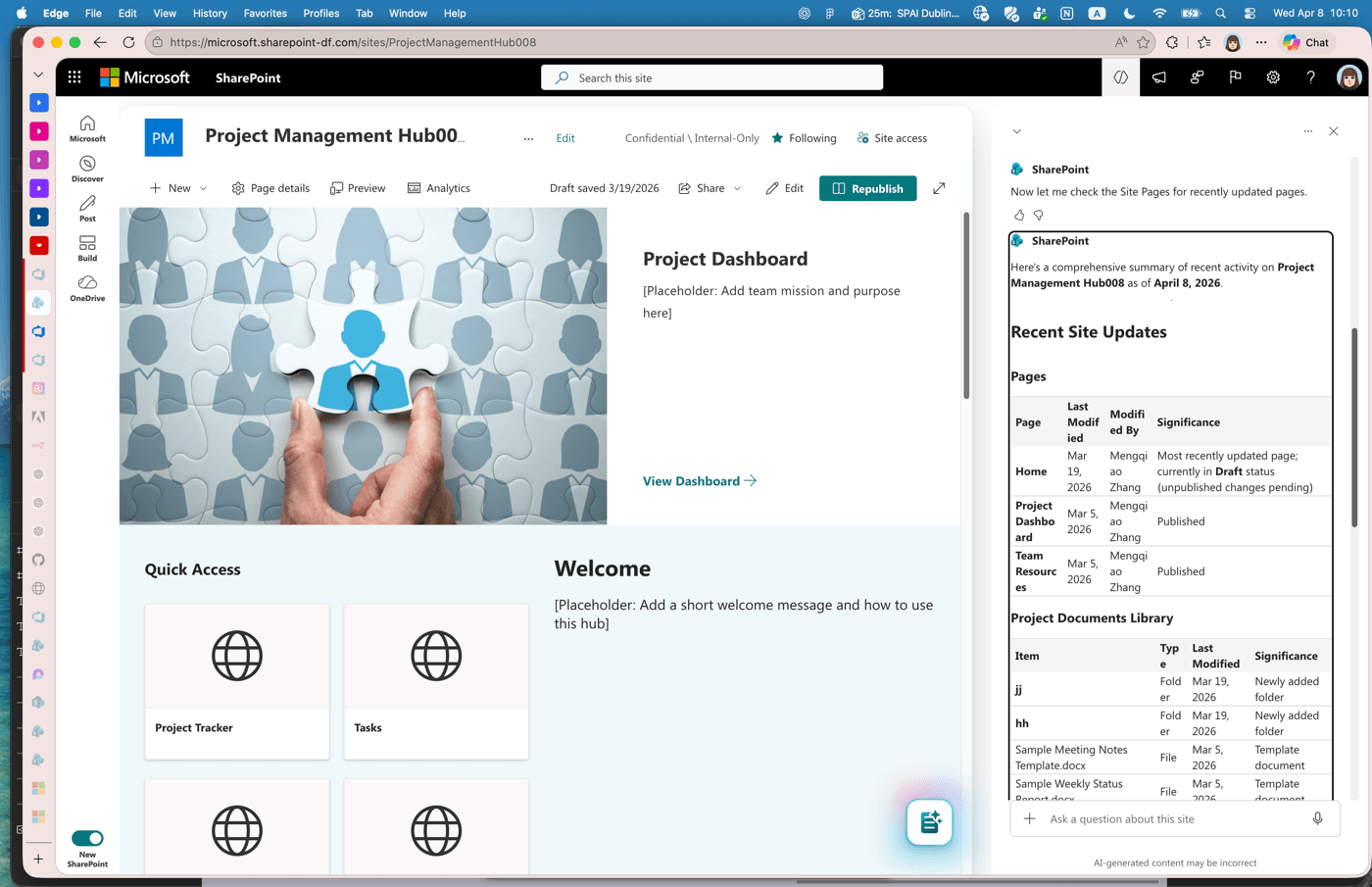Viewport: 1372px width, 887px height.
Task: Click the megaphone icon in SharePoint header
Action: click(x=1159, y=77)
